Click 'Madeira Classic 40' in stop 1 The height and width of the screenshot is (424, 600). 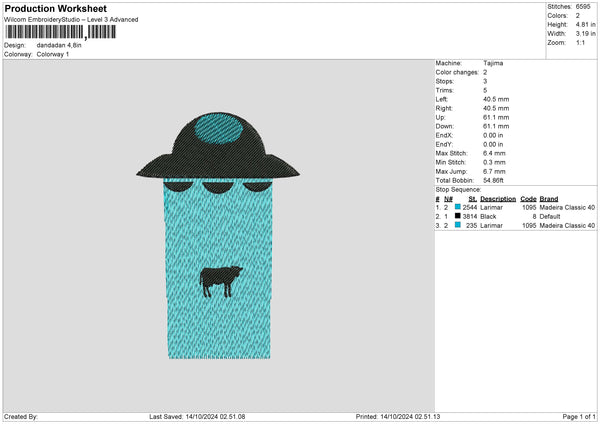coord(567,207)
